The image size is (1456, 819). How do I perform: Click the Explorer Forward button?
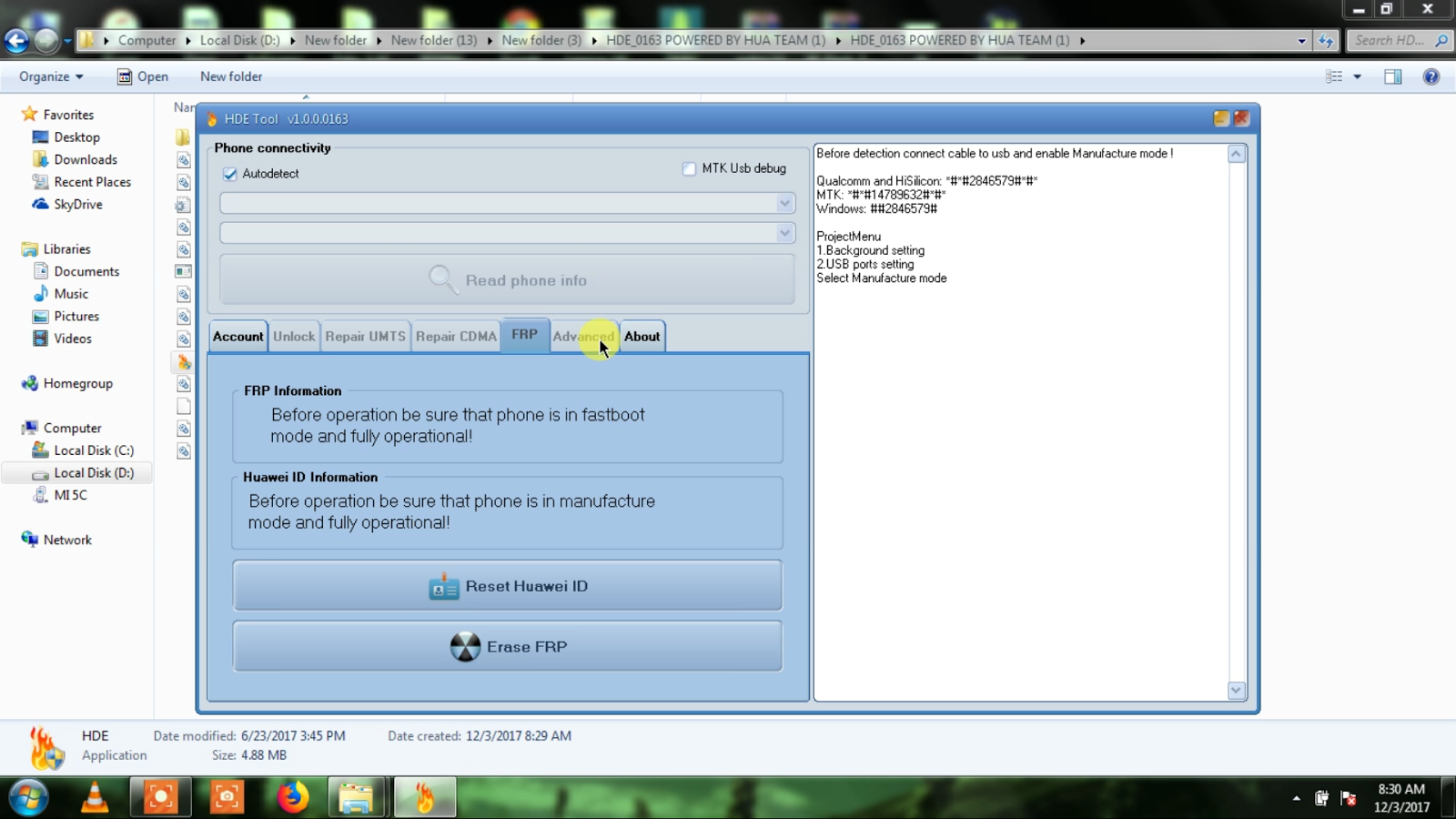tap(45, 40)
